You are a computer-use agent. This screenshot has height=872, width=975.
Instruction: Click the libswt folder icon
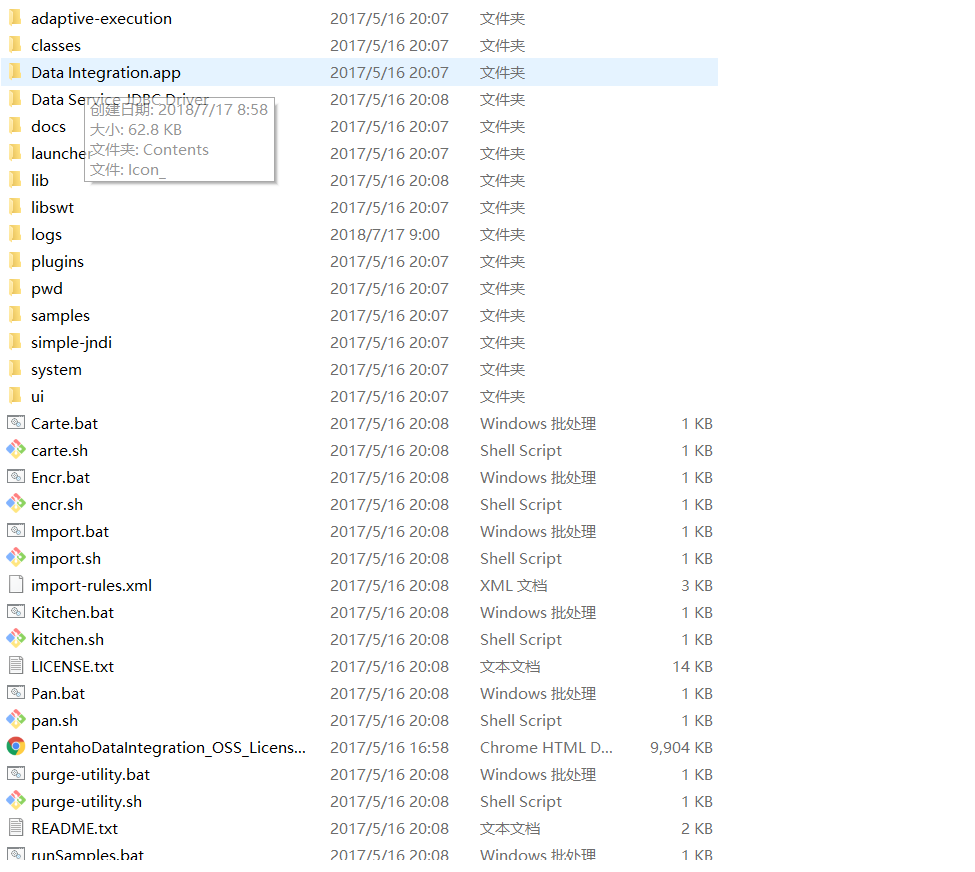16,206
